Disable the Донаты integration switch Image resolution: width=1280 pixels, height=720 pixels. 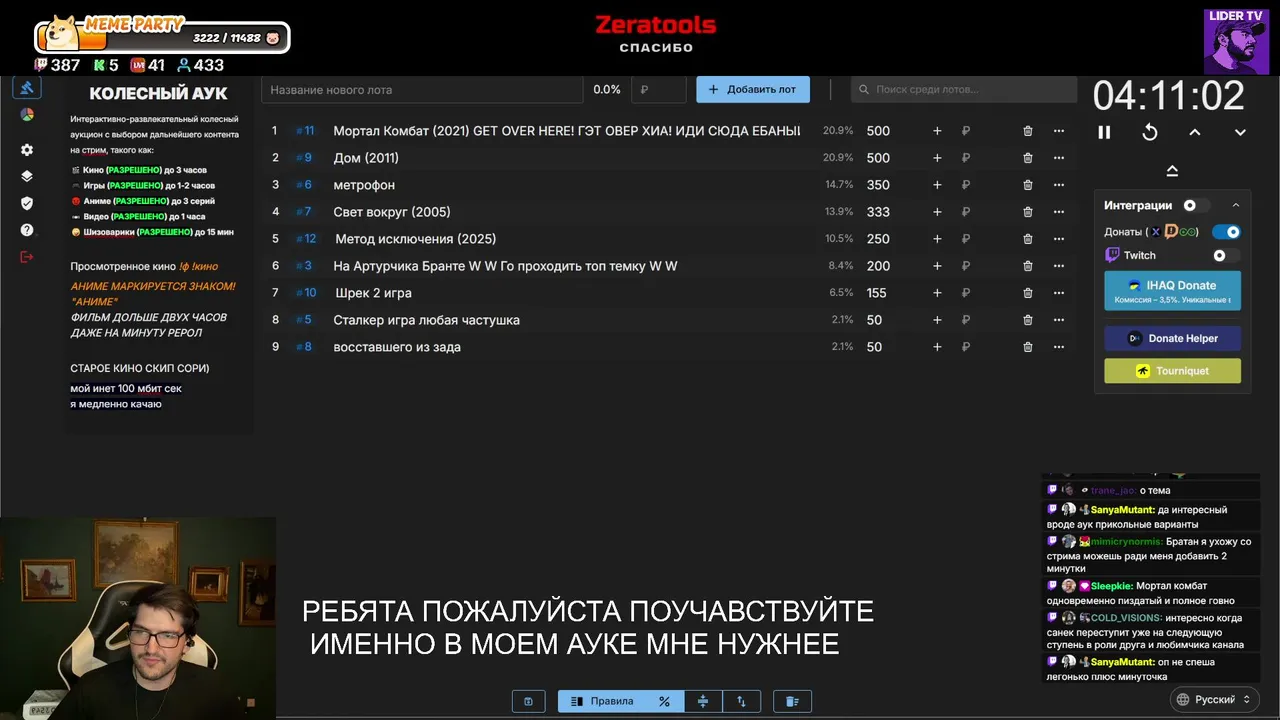coord(1227,231)
